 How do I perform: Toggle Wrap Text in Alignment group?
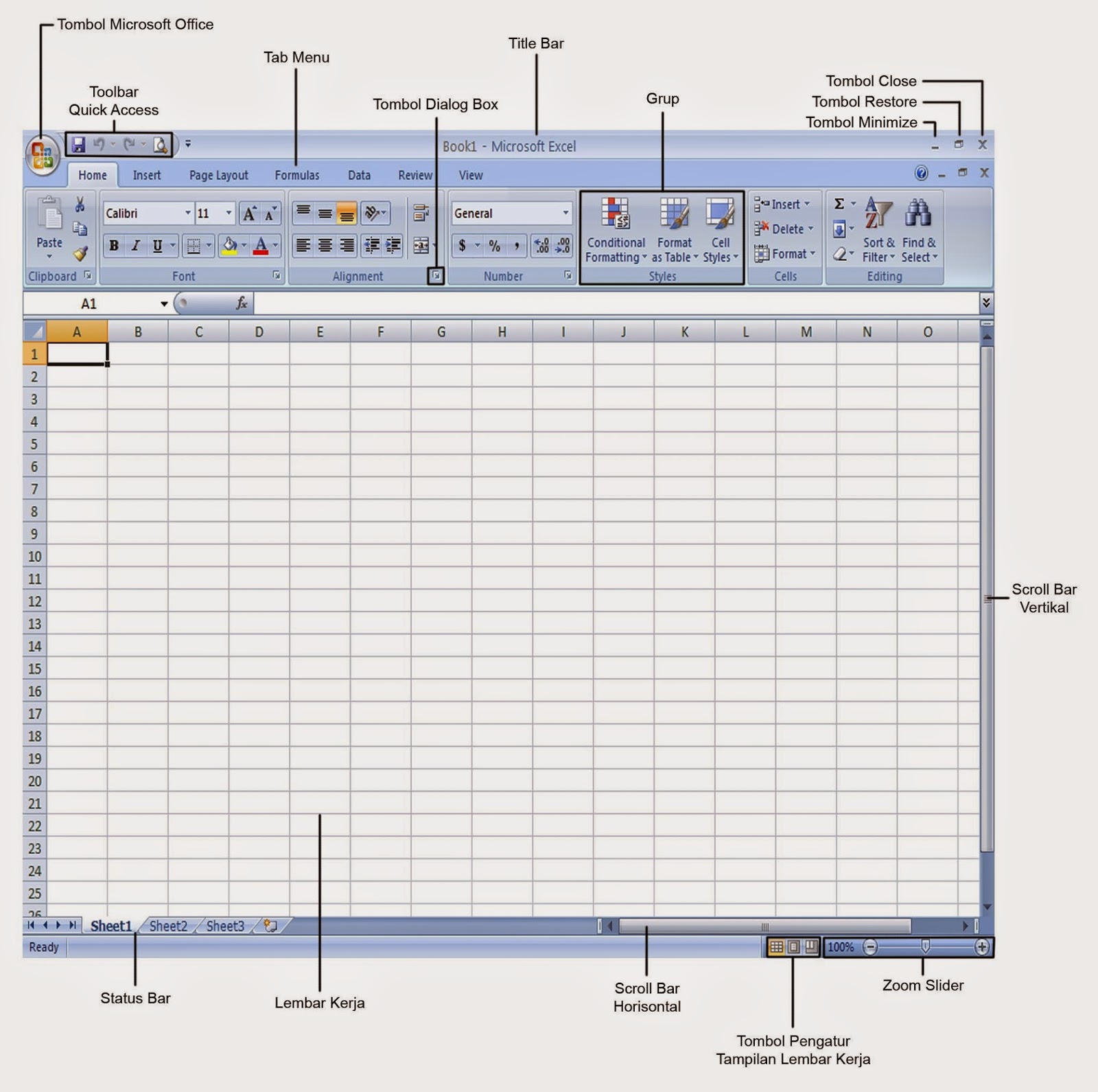421,213
